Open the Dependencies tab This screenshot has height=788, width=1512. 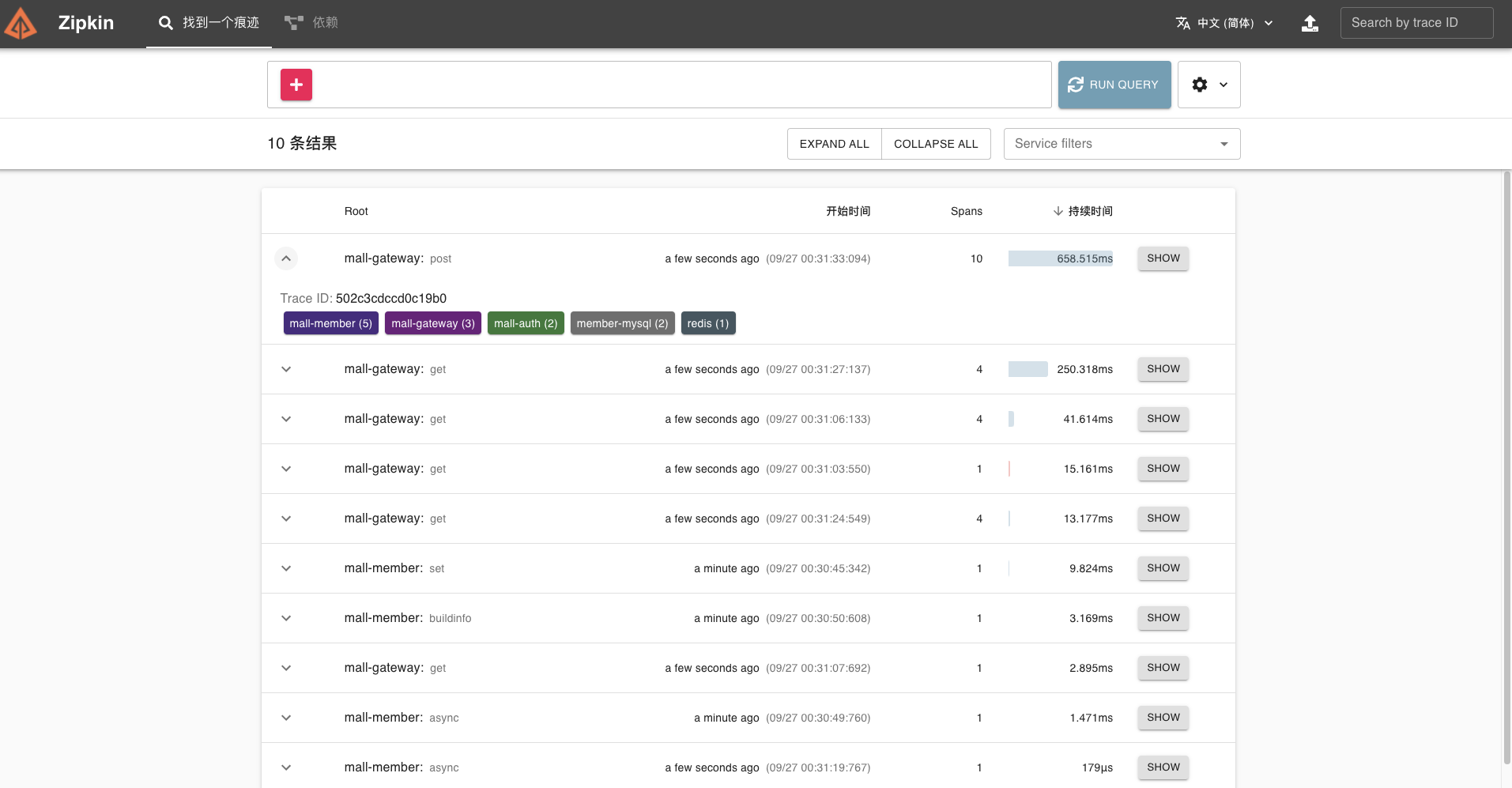coord(311,23)
